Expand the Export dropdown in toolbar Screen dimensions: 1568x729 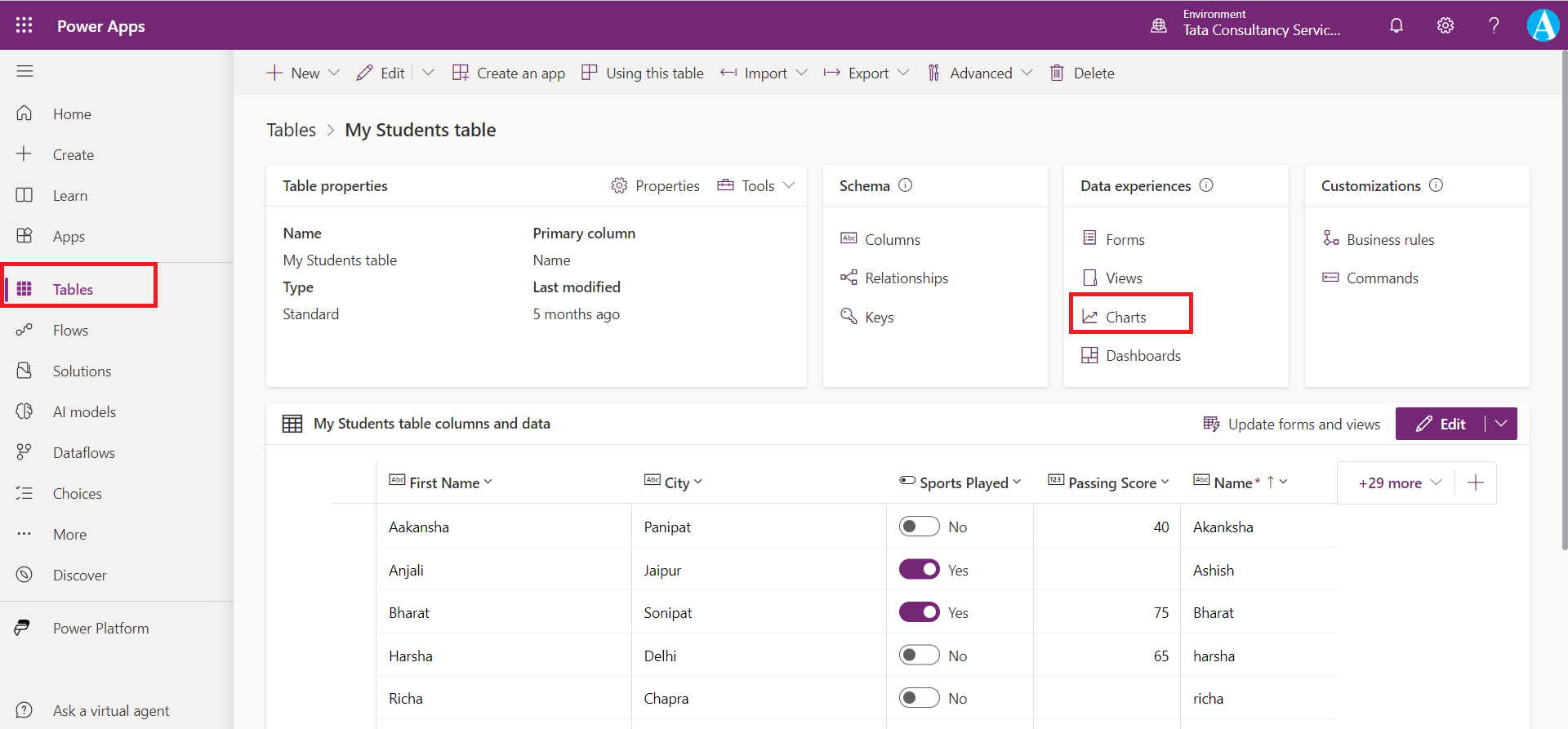[867, 73]
